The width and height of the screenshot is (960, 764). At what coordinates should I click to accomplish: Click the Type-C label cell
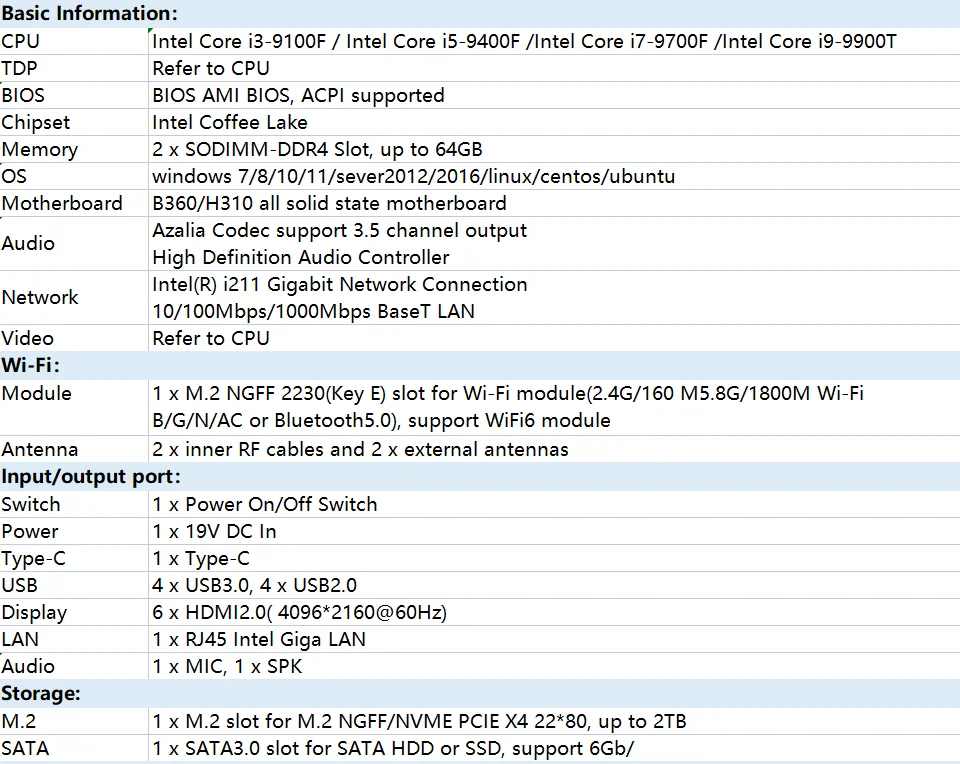tap(73, 558)
